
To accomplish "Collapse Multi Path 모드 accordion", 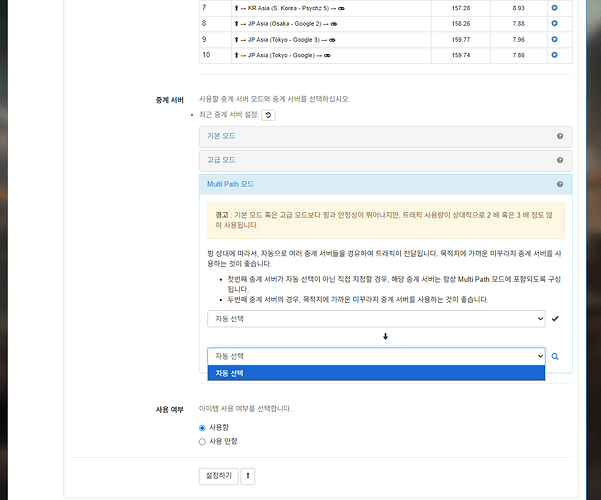I will click(230, 184).
